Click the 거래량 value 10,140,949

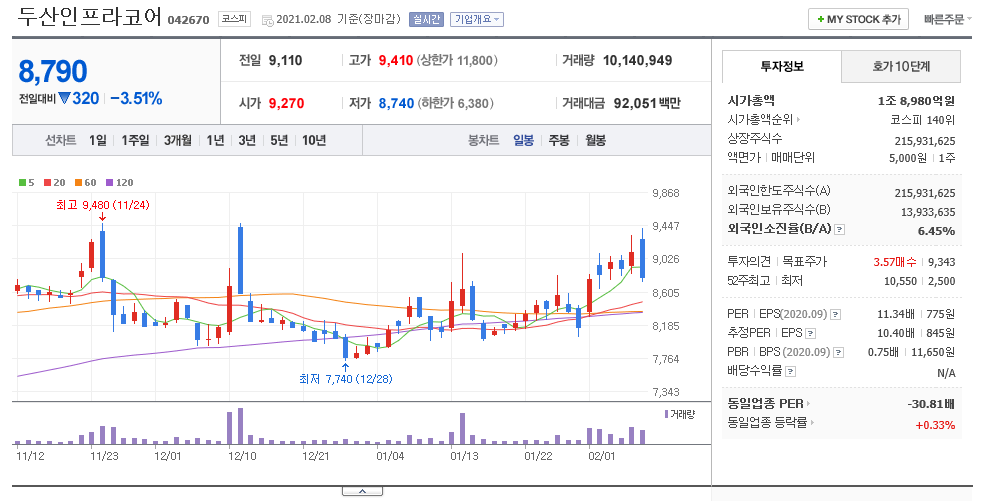[x=638, y=61]
